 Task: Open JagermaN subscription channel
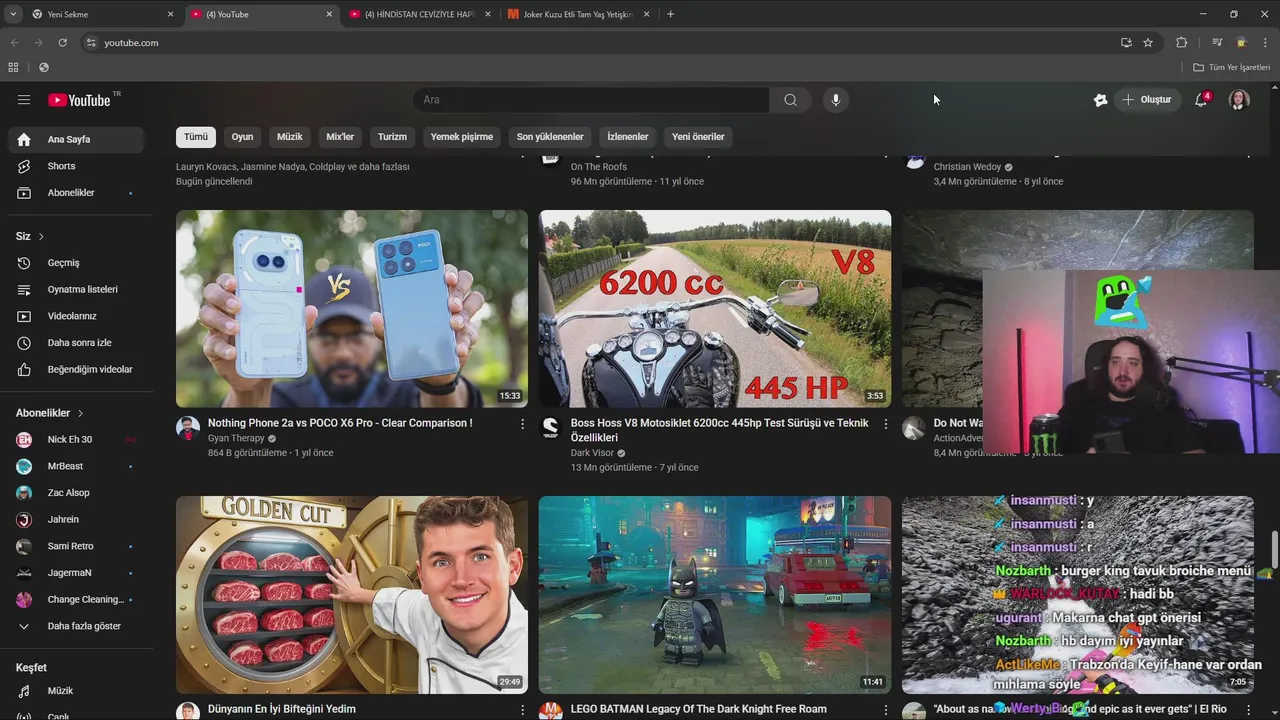pos(76,573)
